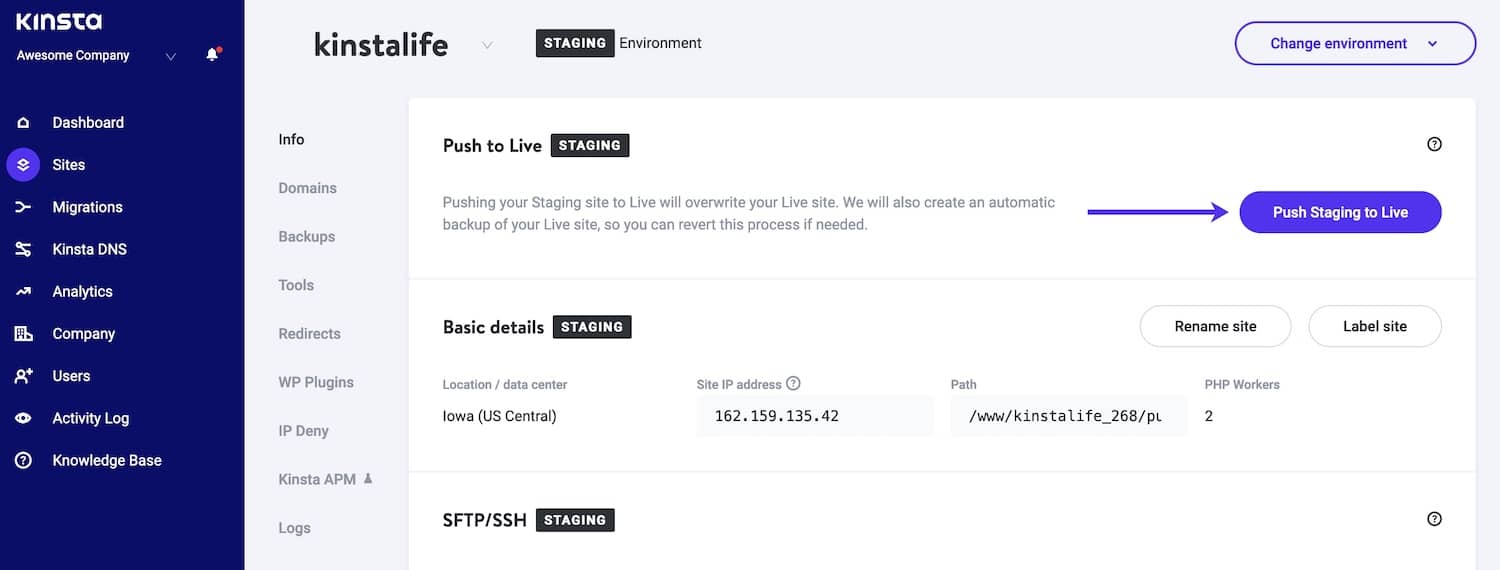Click the Rename site button
This screenshot has height=570, width=1500.
[x=1215, y=326]
